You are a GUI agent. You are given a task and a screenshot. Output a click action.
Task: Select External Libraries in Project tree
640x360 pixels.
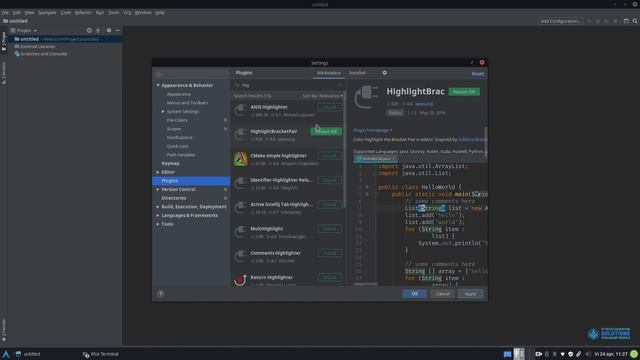38,46
